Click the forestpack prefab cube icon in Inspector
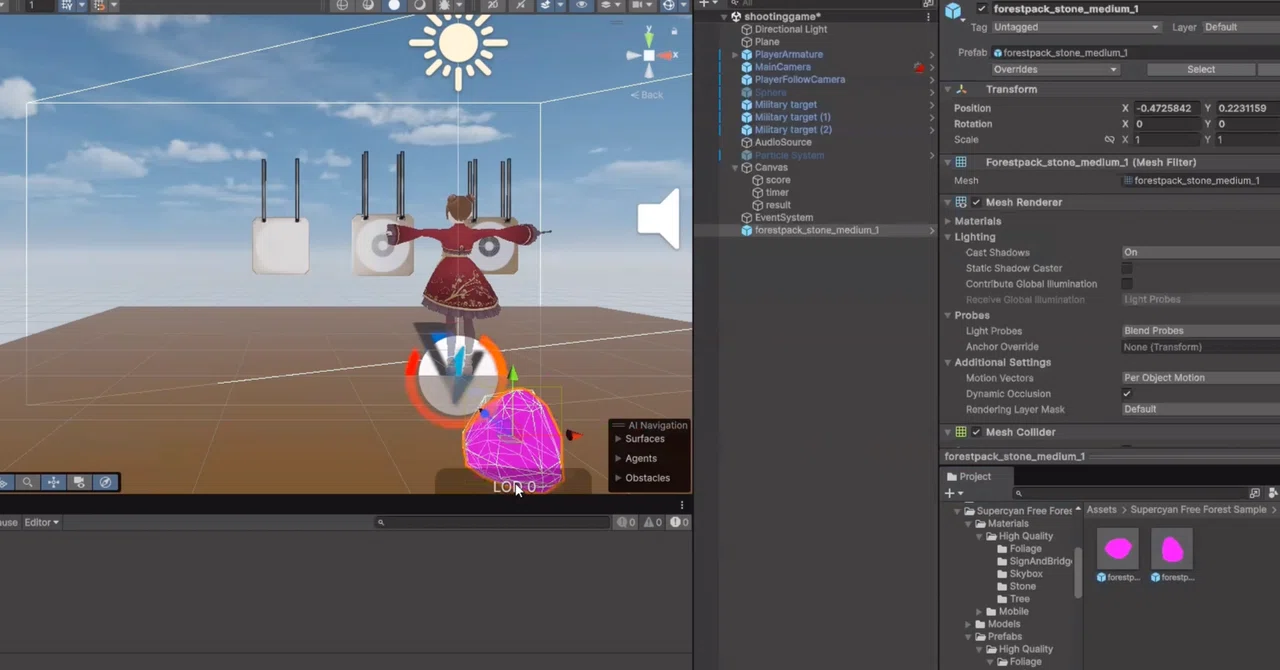Viewport: 1280px width, 670px height. [x=953, y=10]
